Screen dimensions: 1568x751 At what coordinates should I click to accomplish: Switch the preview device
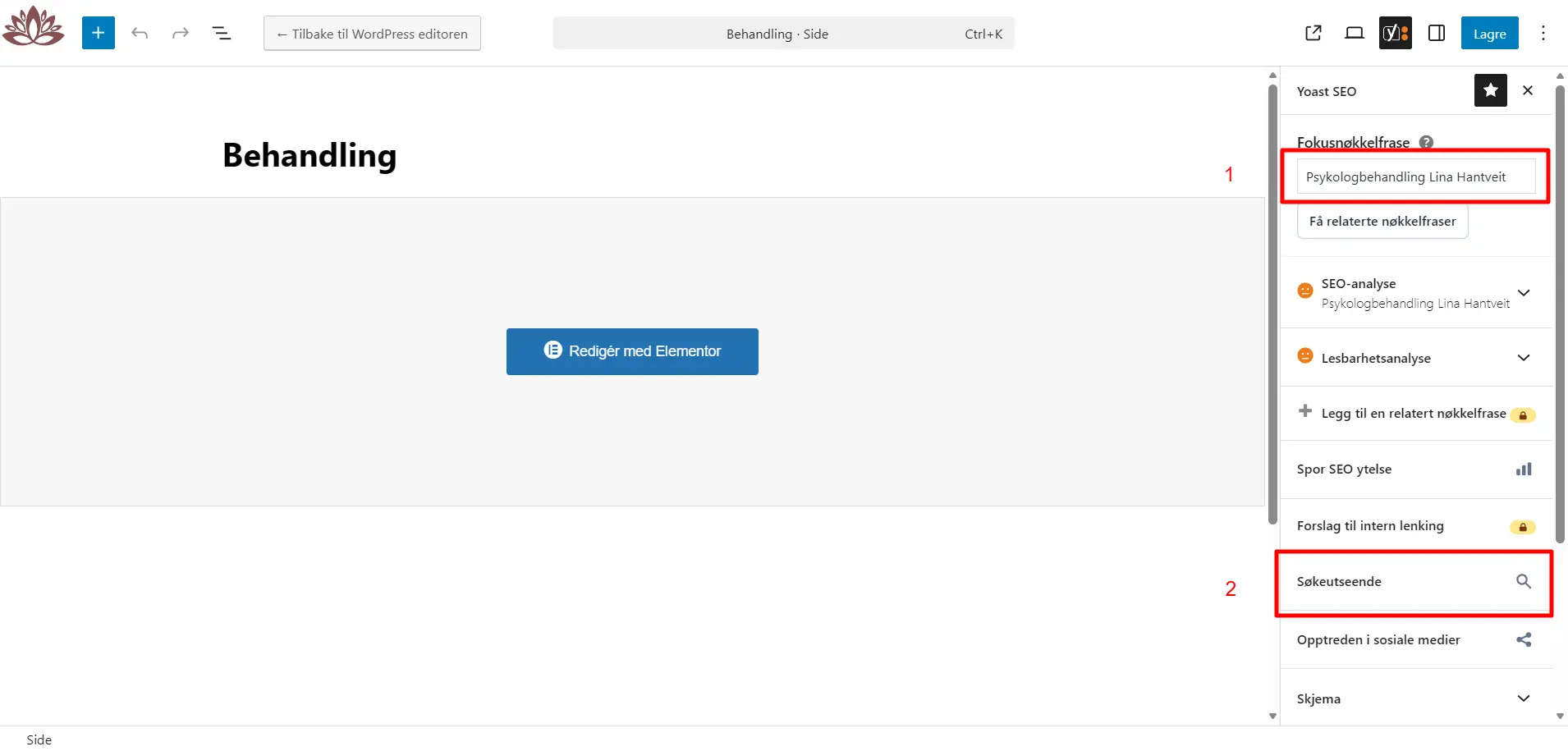pyautogui.click(x=1355, y=33)
